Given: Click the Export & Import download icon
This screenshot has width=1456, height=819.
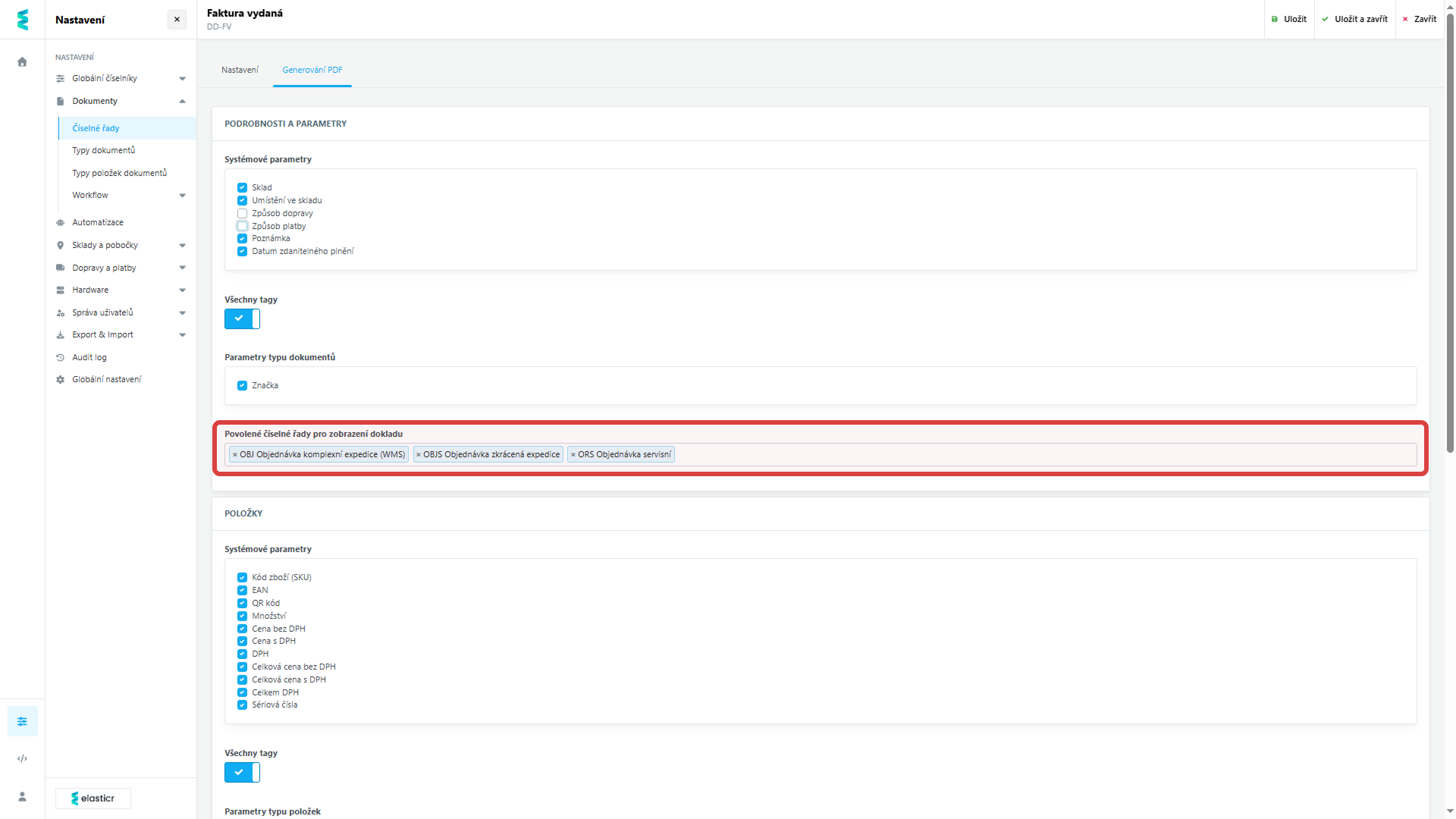Looking at the screenshot, I should pos(61,334).
